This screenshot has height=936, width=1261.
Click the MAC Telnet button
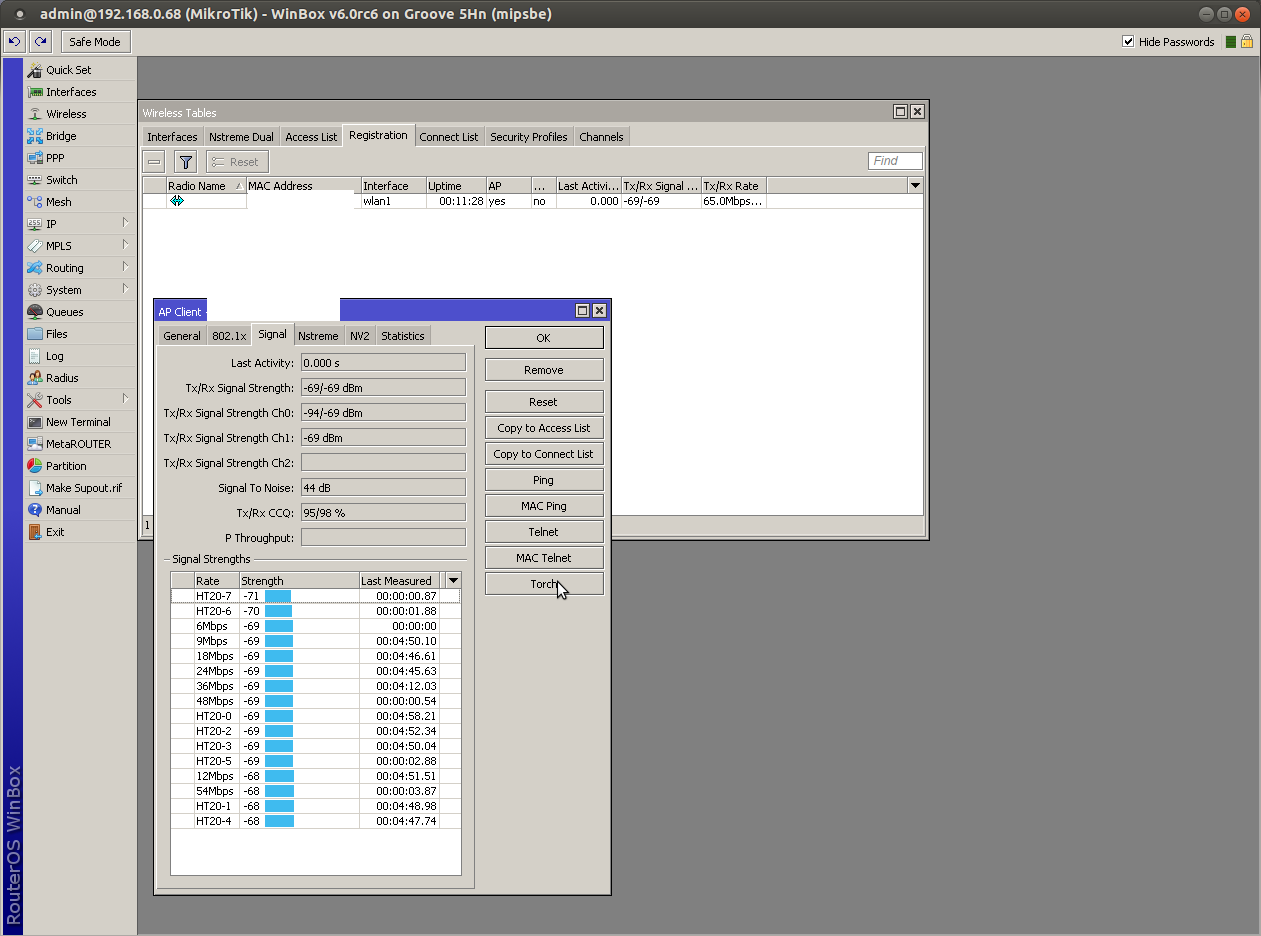click(x=544, y=558)
